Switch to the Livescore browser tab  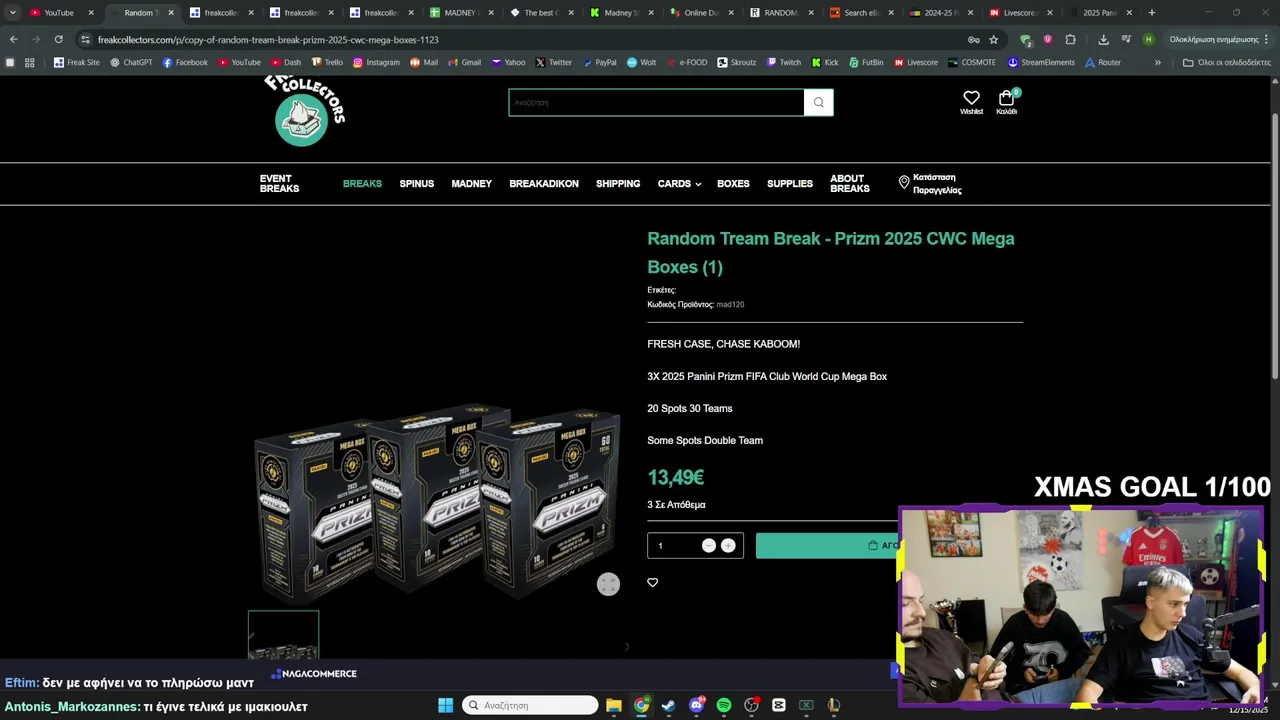click(1020, 13)
